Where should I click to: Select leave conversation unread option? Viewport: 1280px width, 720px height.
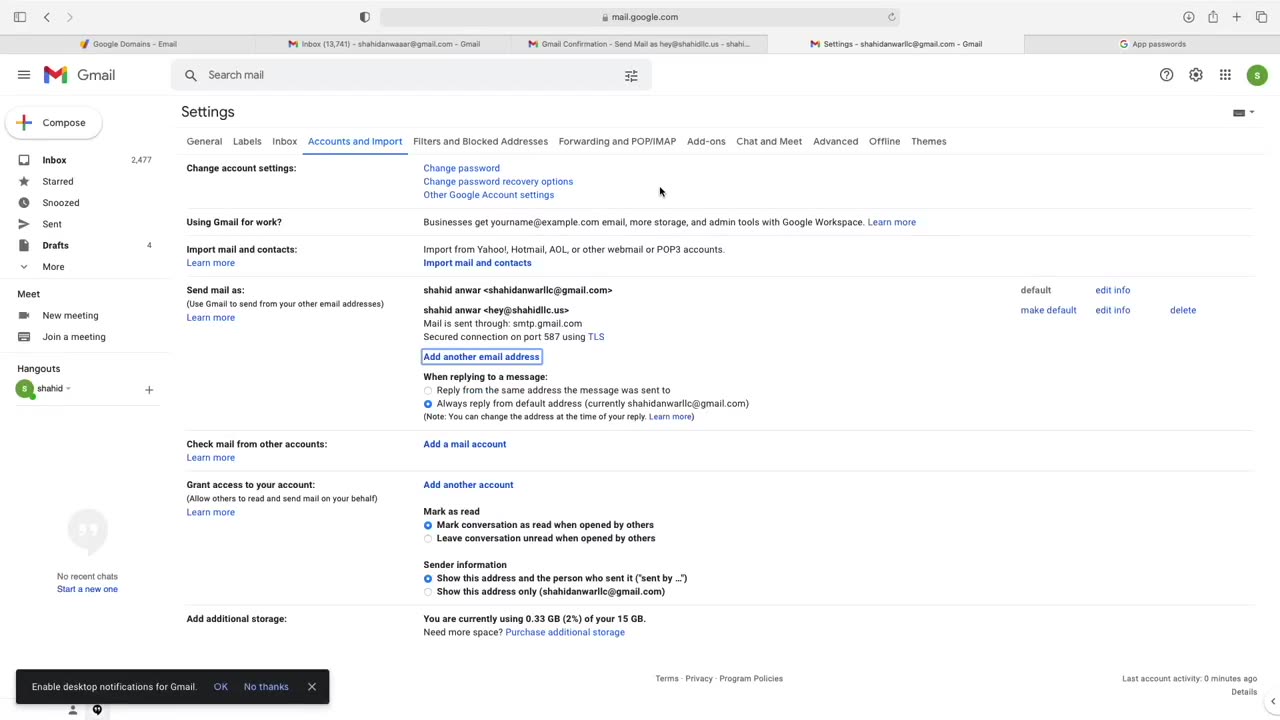coord(428,539)
